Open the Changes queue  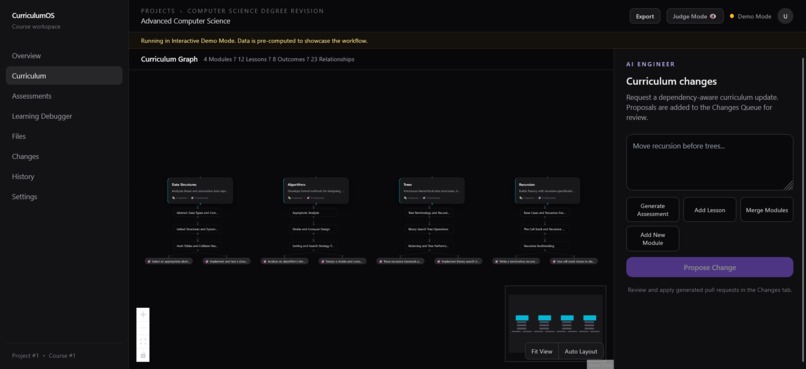pyautogui.click(x=64, y=156)
